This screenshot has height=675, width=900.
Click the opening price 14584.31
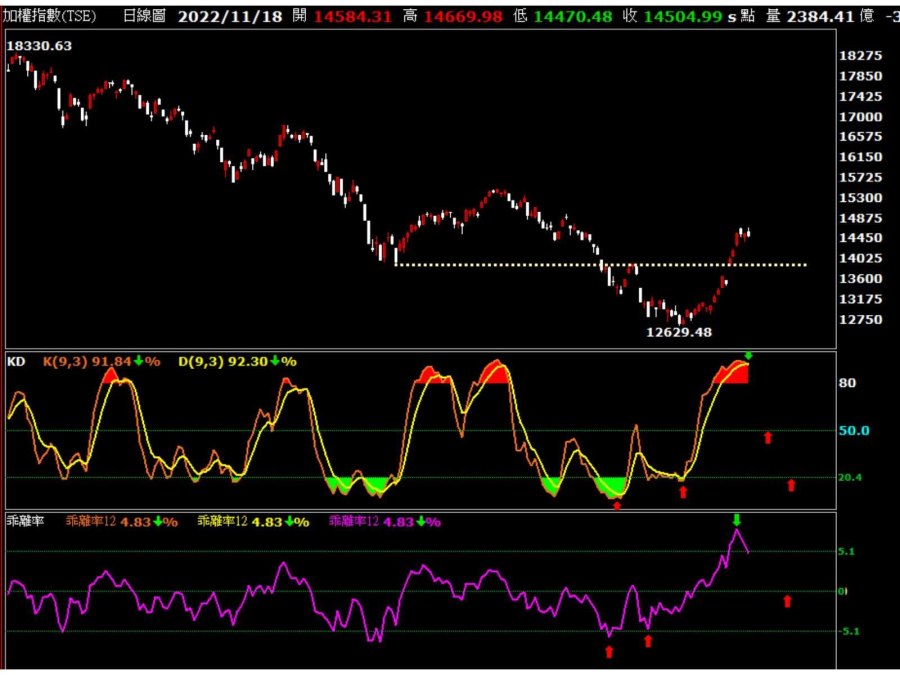pos(352,16)
